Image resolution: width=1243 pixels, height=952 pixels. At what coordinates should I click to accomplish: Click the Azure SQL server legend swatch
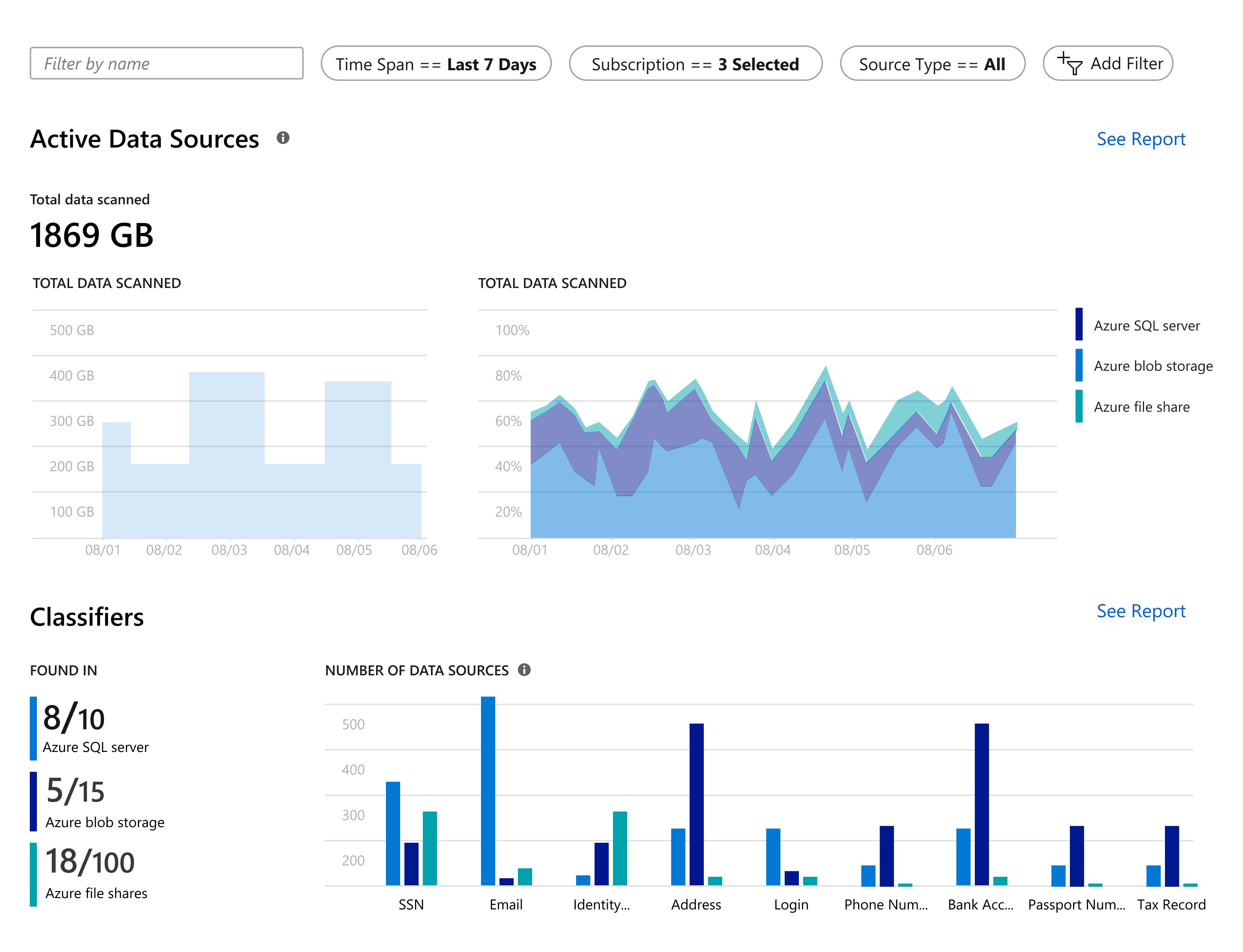1079,324
